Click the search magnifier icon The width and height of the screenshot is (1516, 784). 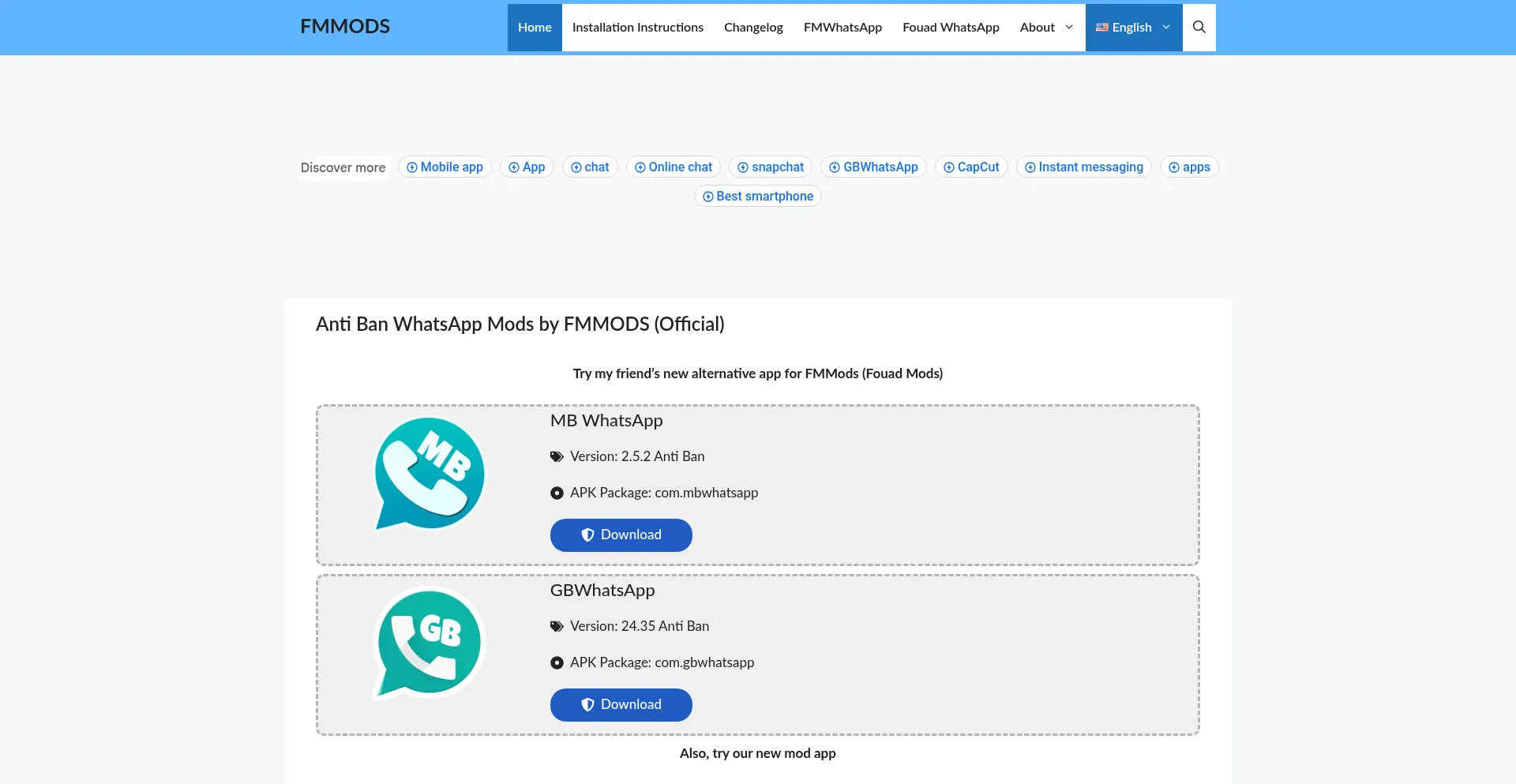(1199, 27)
